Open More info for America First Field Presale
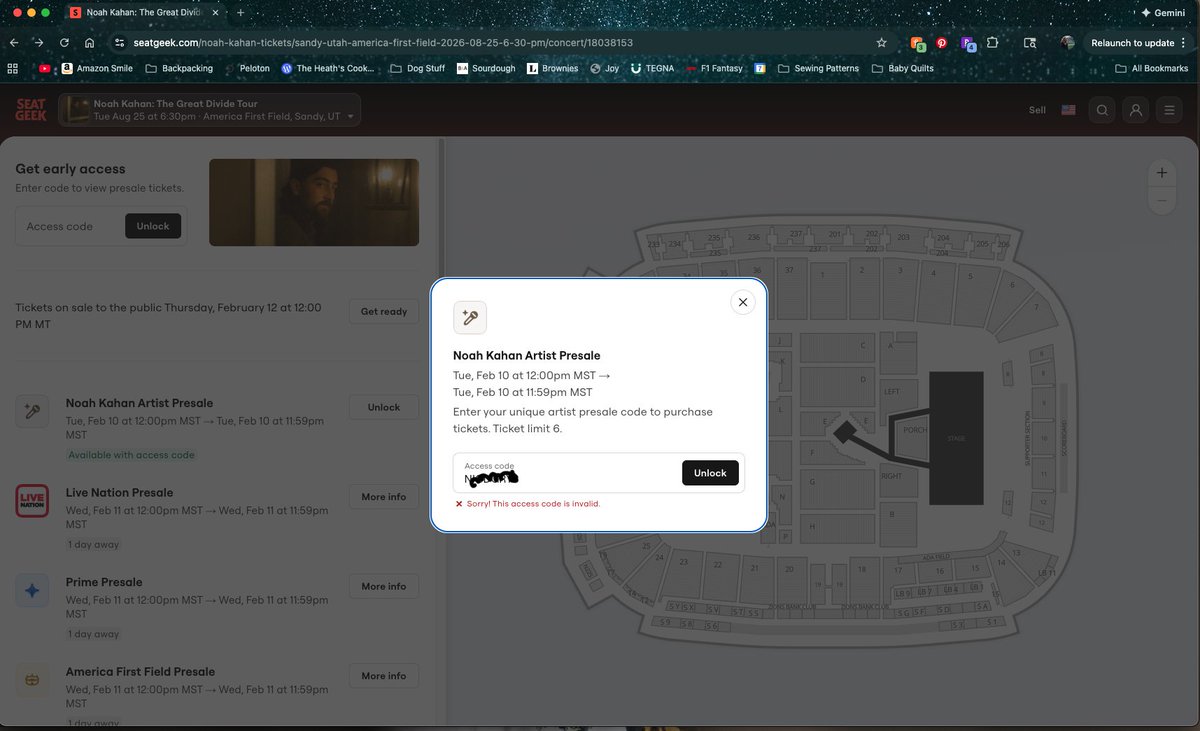 point(384,676)
